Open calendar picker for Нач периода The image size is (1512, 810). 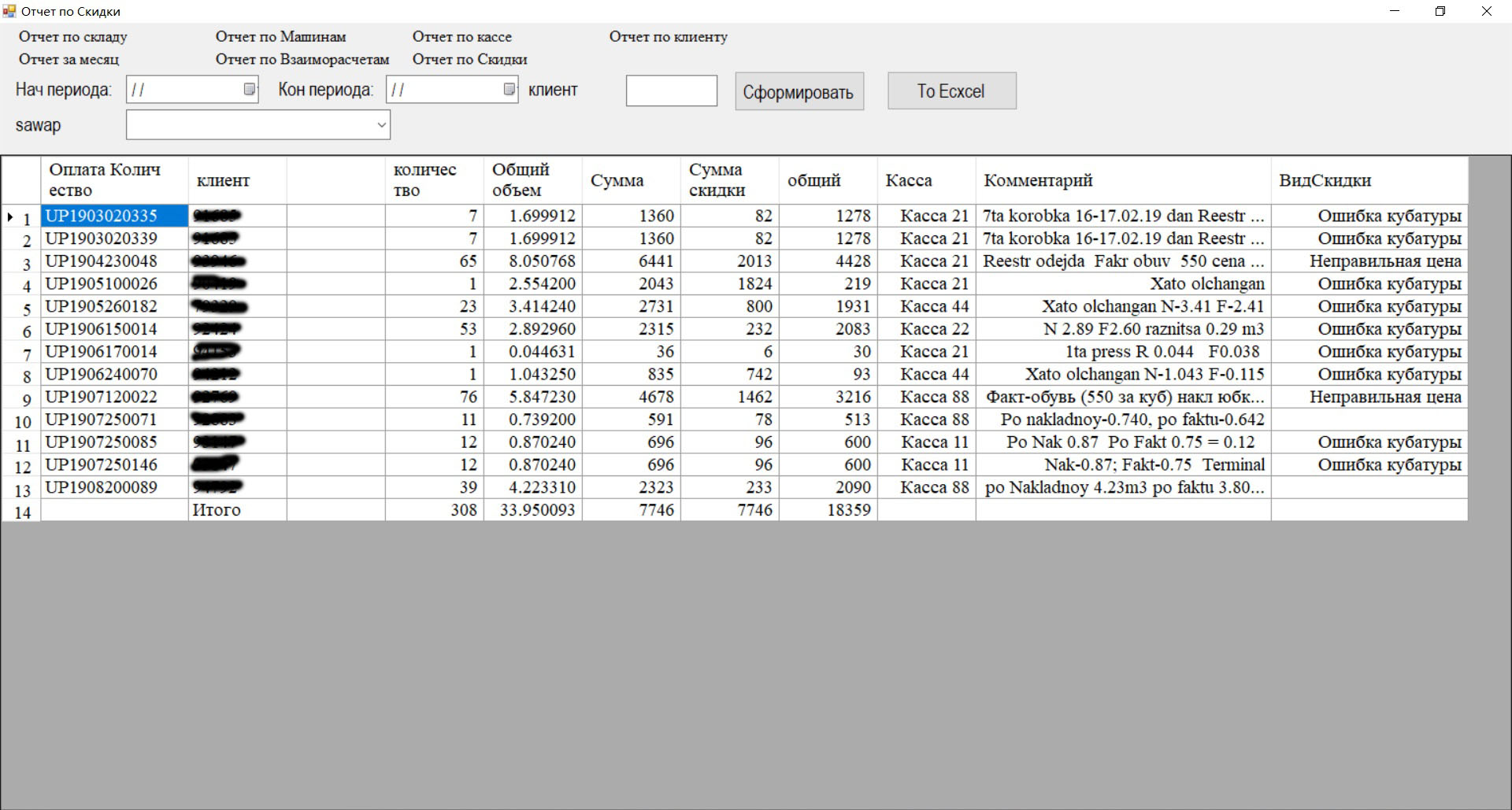(x=249, y=90)
